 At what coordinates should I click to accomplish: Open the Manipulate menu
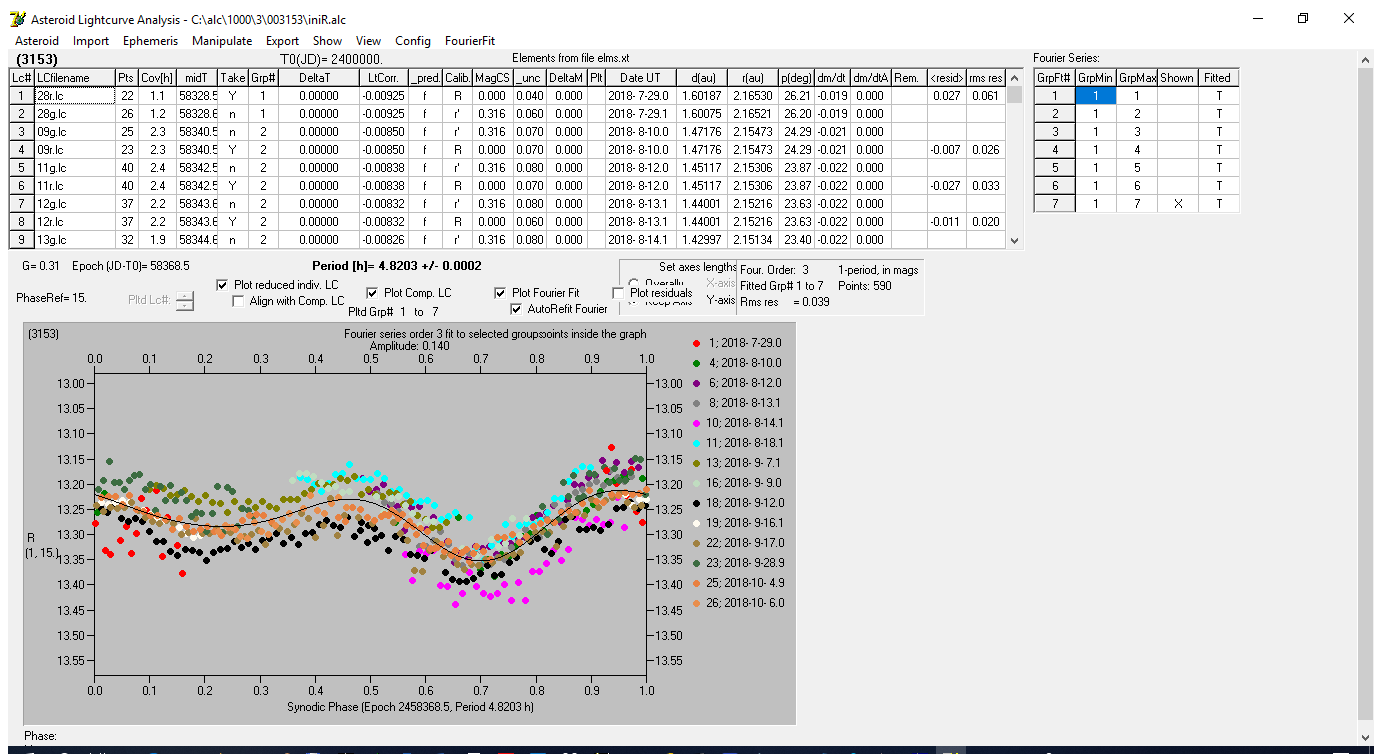(222, 41)
